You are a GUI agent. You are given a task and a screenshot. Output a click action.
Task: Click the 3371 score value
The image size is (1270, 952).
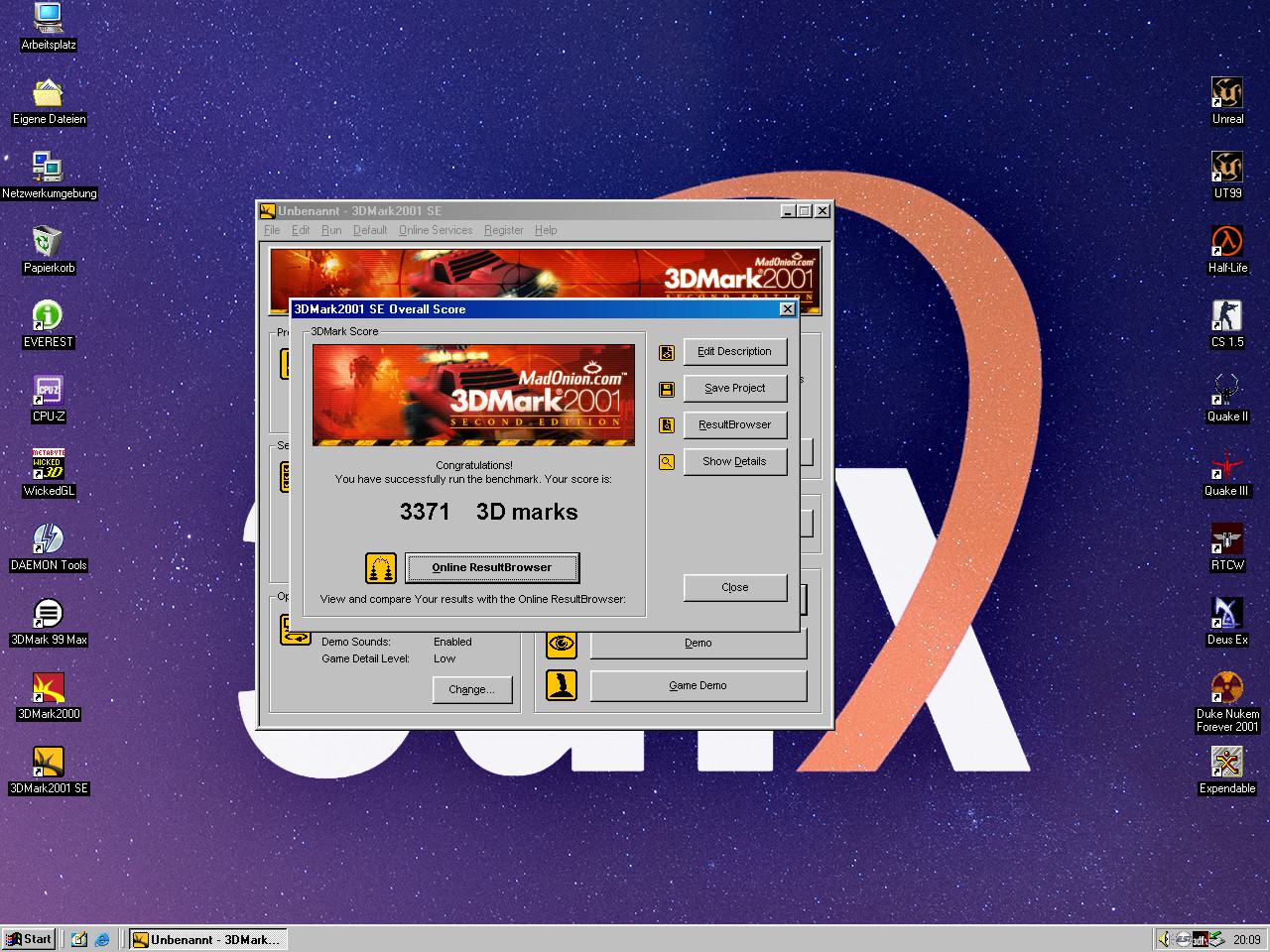pos(425,512)
